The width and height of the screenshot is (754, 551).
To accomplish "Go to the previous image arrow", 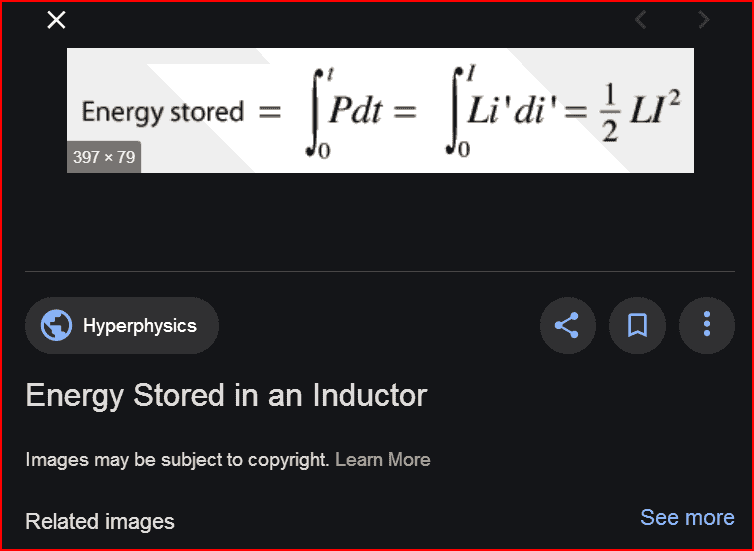I will pos(641,20).
